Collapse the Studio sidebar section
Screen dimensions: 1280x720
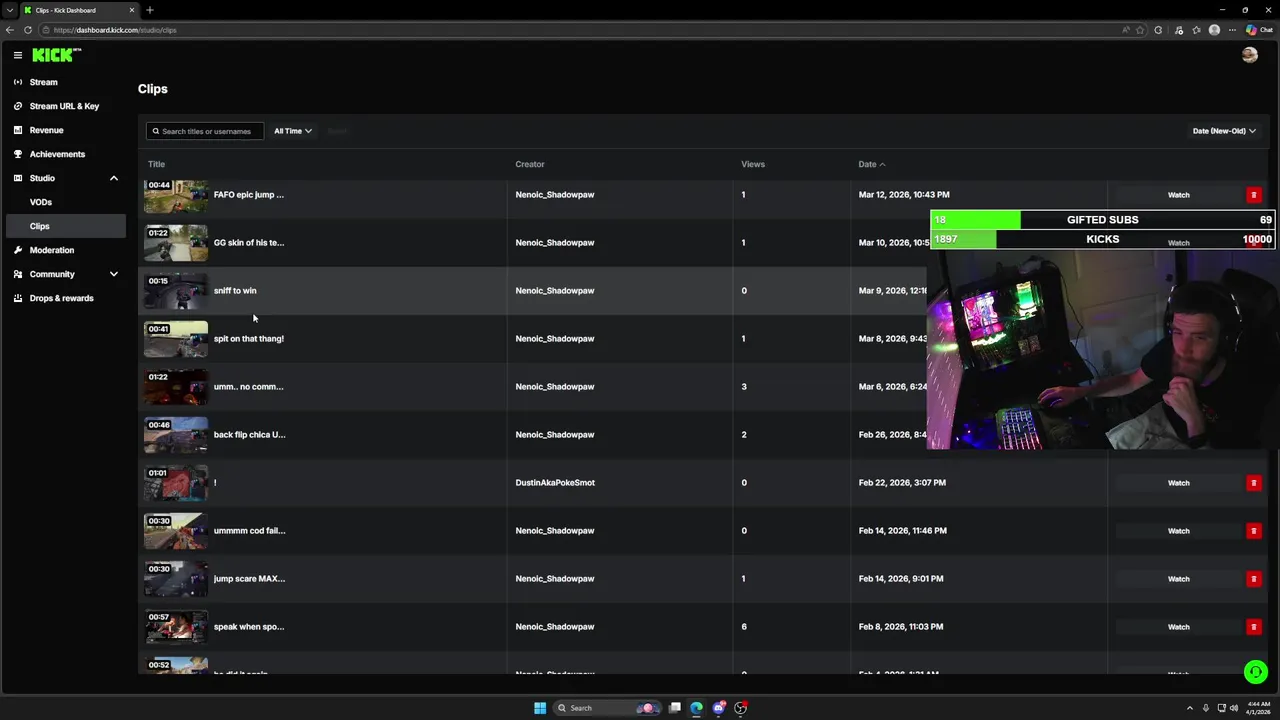pyautogui.click(x=113, y=178)
